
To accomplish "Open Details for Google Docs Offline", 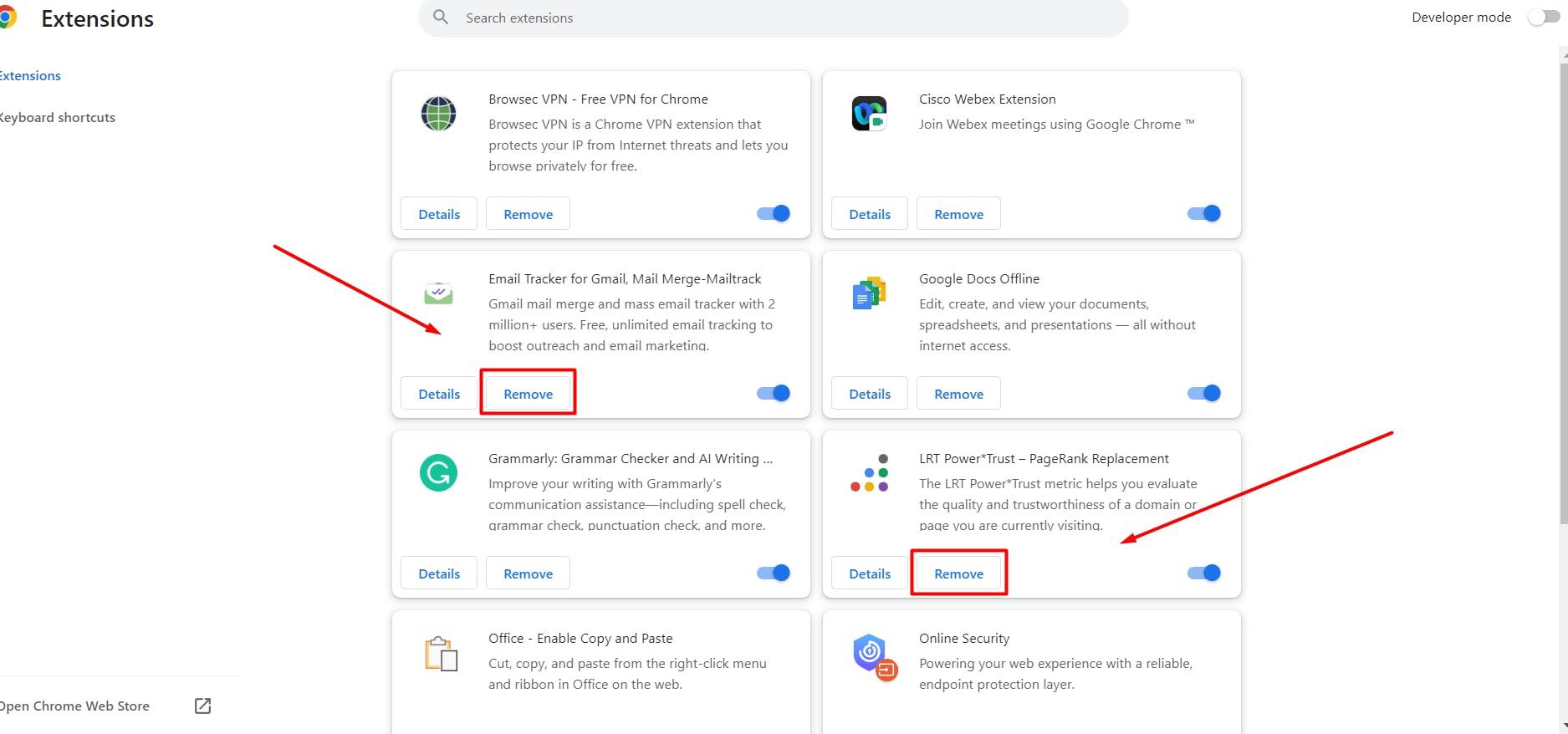I will tap(870, 393).
